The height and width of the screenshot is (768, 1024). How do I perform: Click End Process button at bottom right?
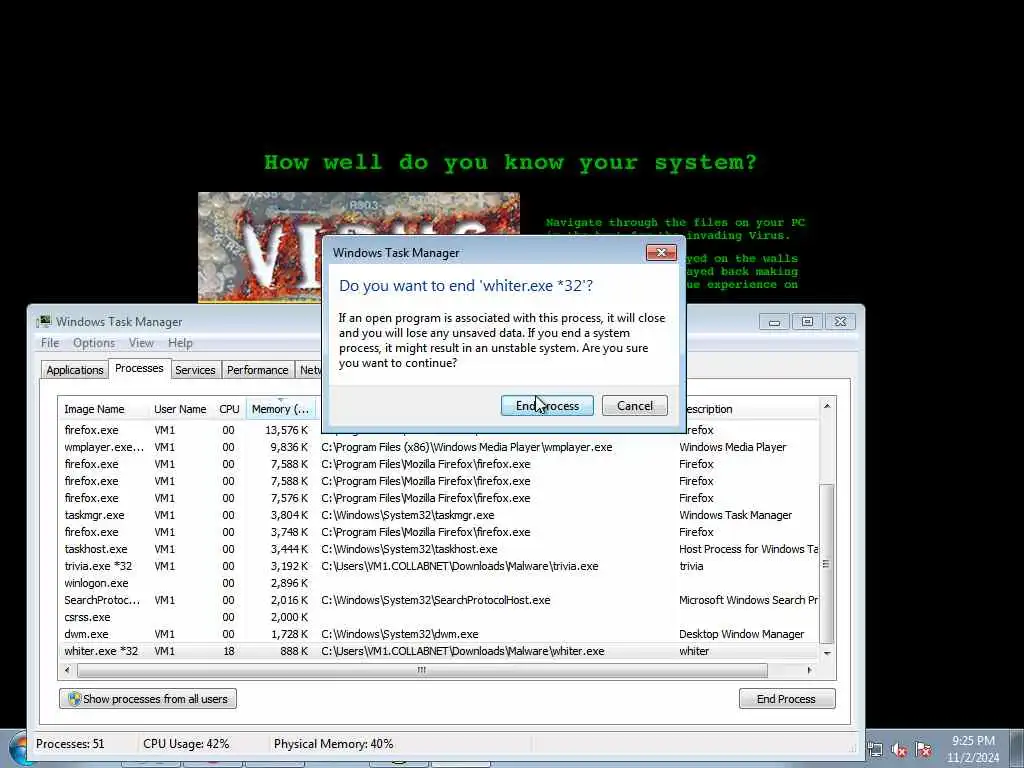pos(787,699)
